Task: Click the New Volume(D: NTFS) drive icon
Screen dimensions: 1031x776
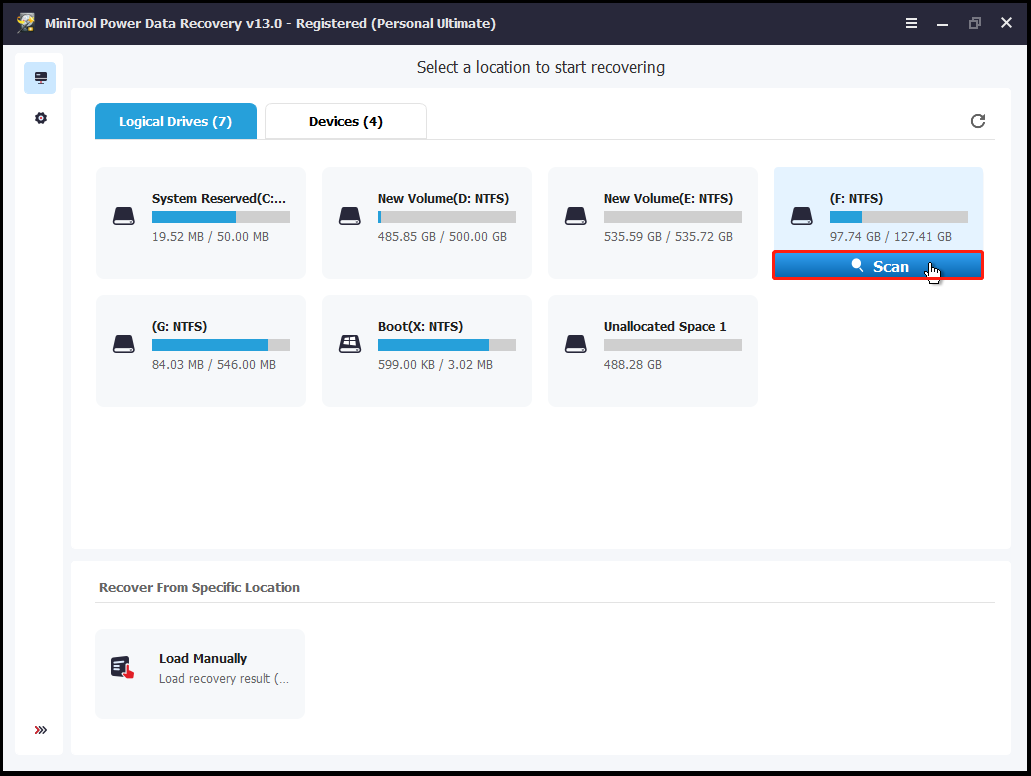Action: (x=350, y=216)
